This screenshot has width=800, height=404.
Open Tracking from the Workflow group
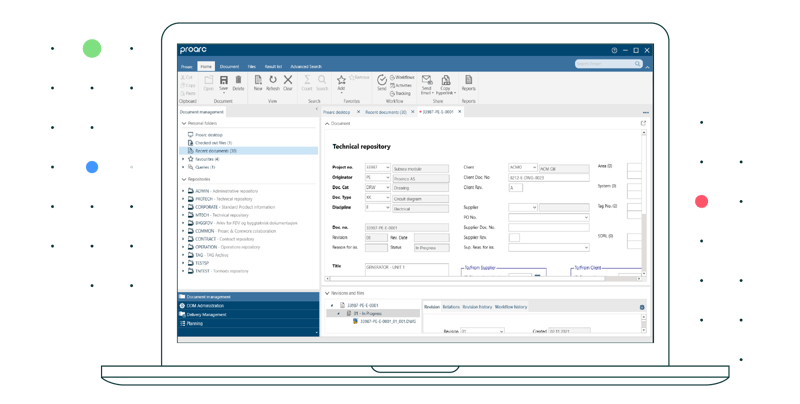[401, 93]
